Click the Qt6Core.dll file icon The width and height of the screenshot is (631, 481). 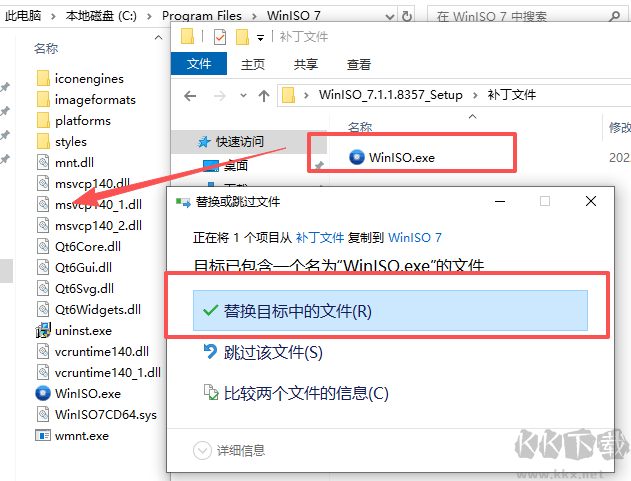coord(43,246)
